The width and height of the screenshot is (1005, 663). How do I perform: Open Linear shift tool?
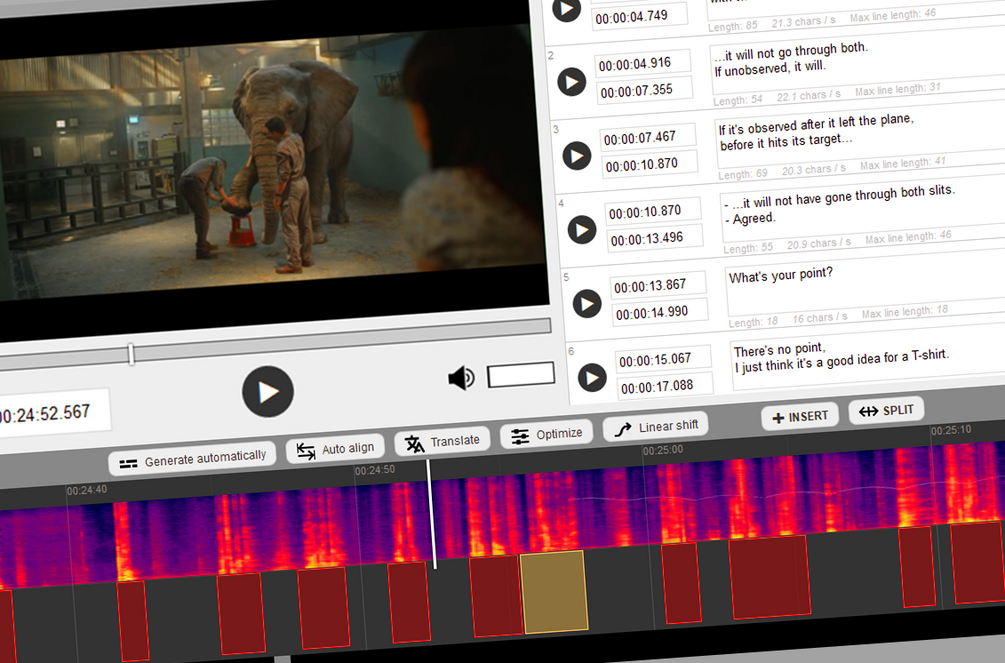click(656, 427)
